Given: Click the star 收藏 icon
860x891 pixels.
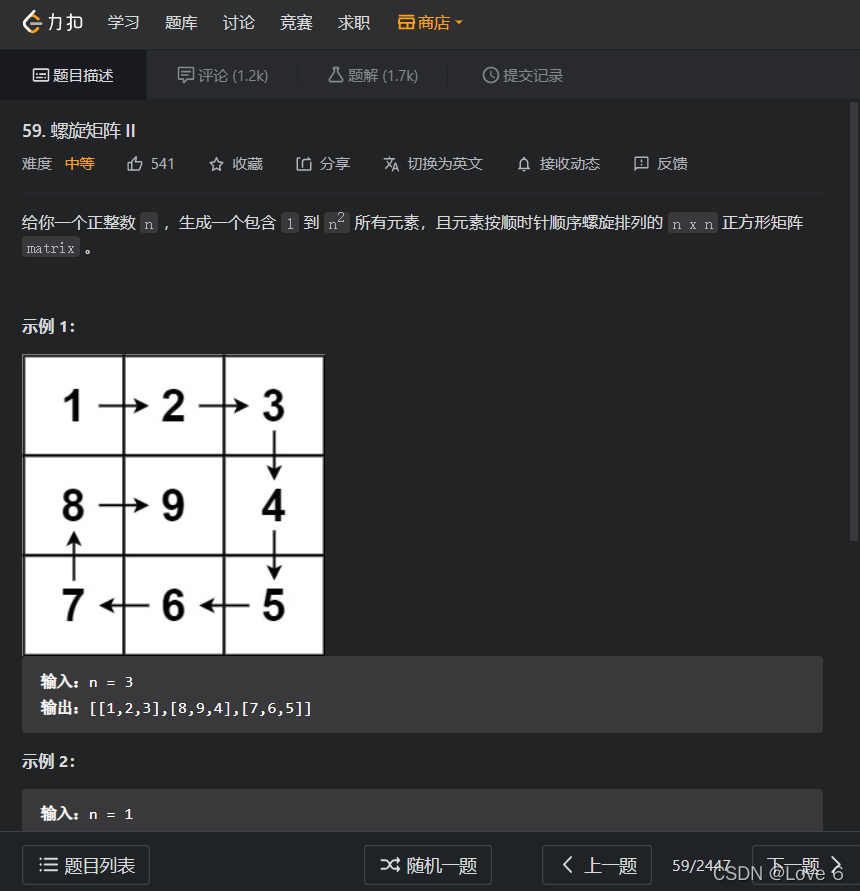Looking at the screenshot, I should (x=216, y=164).
